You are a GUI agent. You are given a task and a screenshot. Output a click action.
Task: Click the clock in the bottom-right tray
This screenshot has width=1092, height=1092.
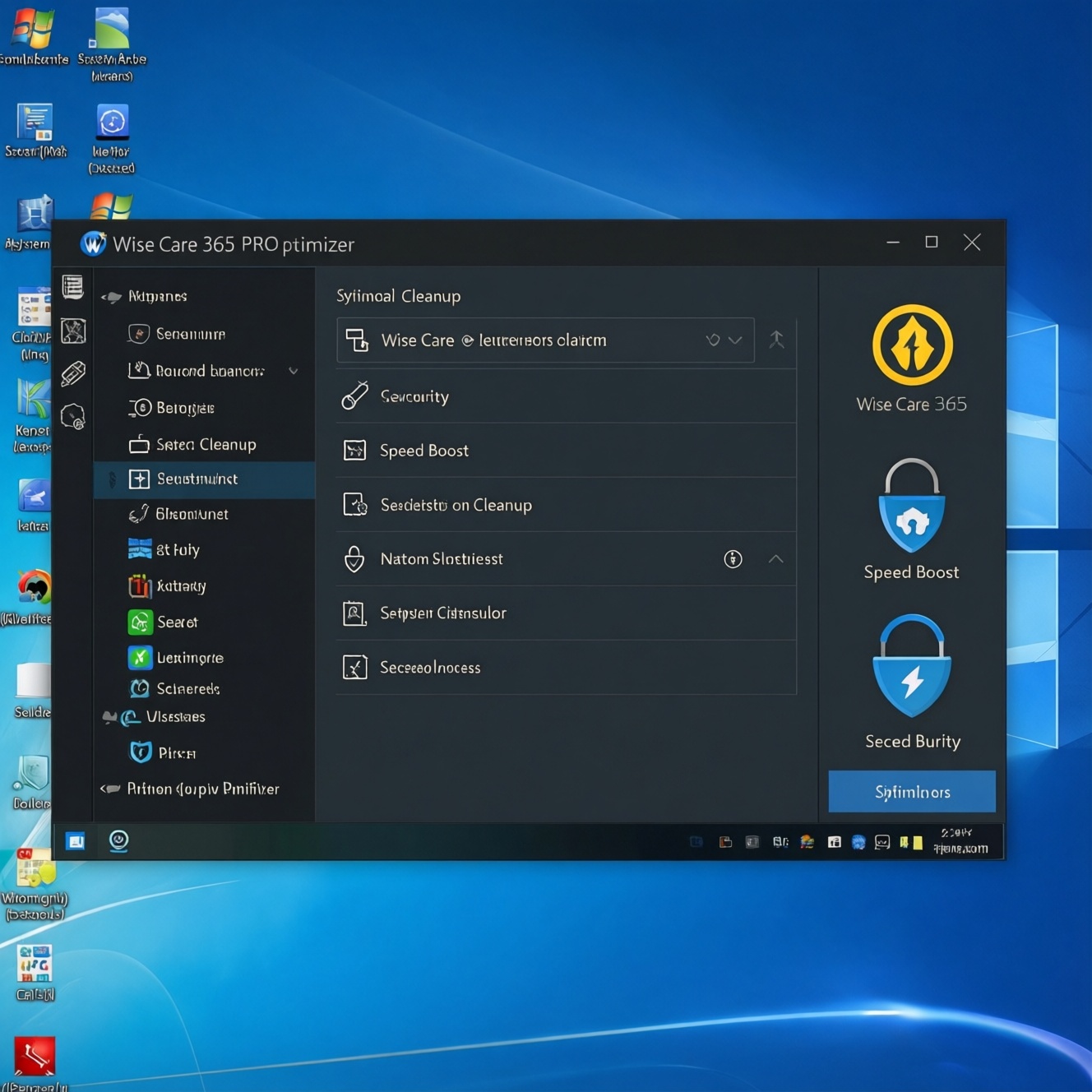point(960,841)
